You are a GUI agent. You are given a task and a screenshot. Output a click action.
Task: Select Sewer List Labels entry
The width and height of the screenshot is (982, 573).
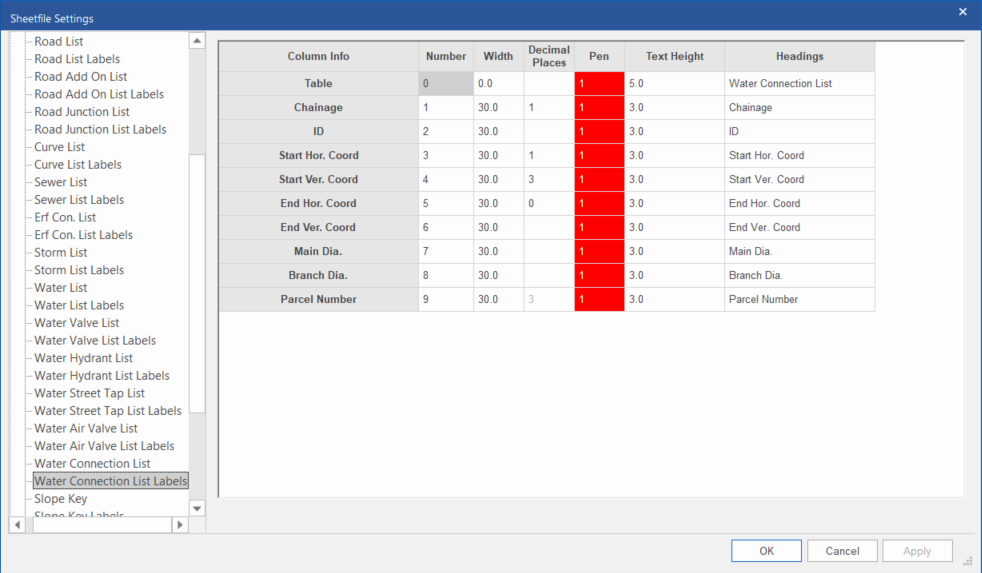[x=79, y=200]
